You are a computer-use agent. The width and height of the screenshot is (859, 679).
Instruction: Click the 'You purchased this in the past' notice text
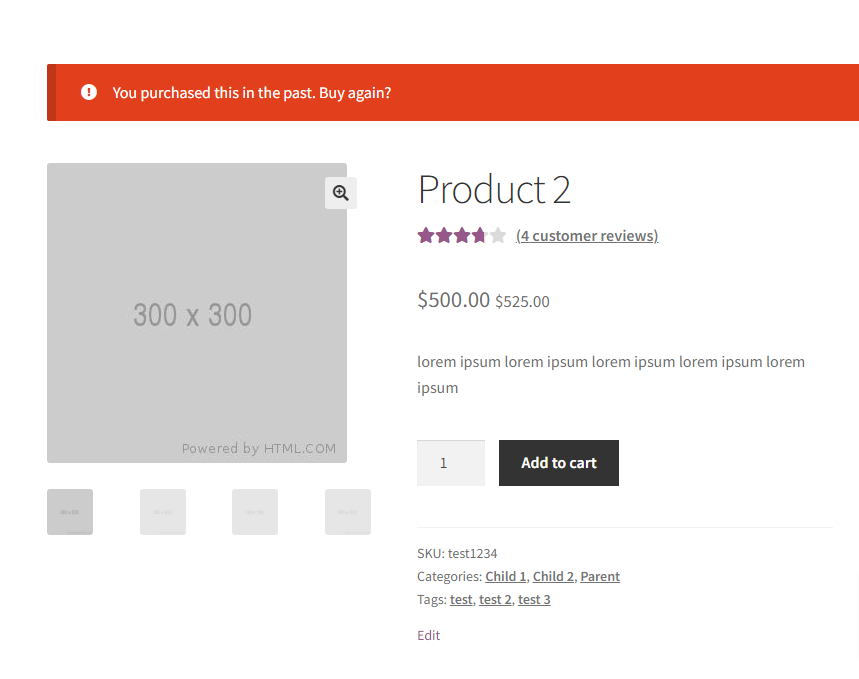[252, 93]
